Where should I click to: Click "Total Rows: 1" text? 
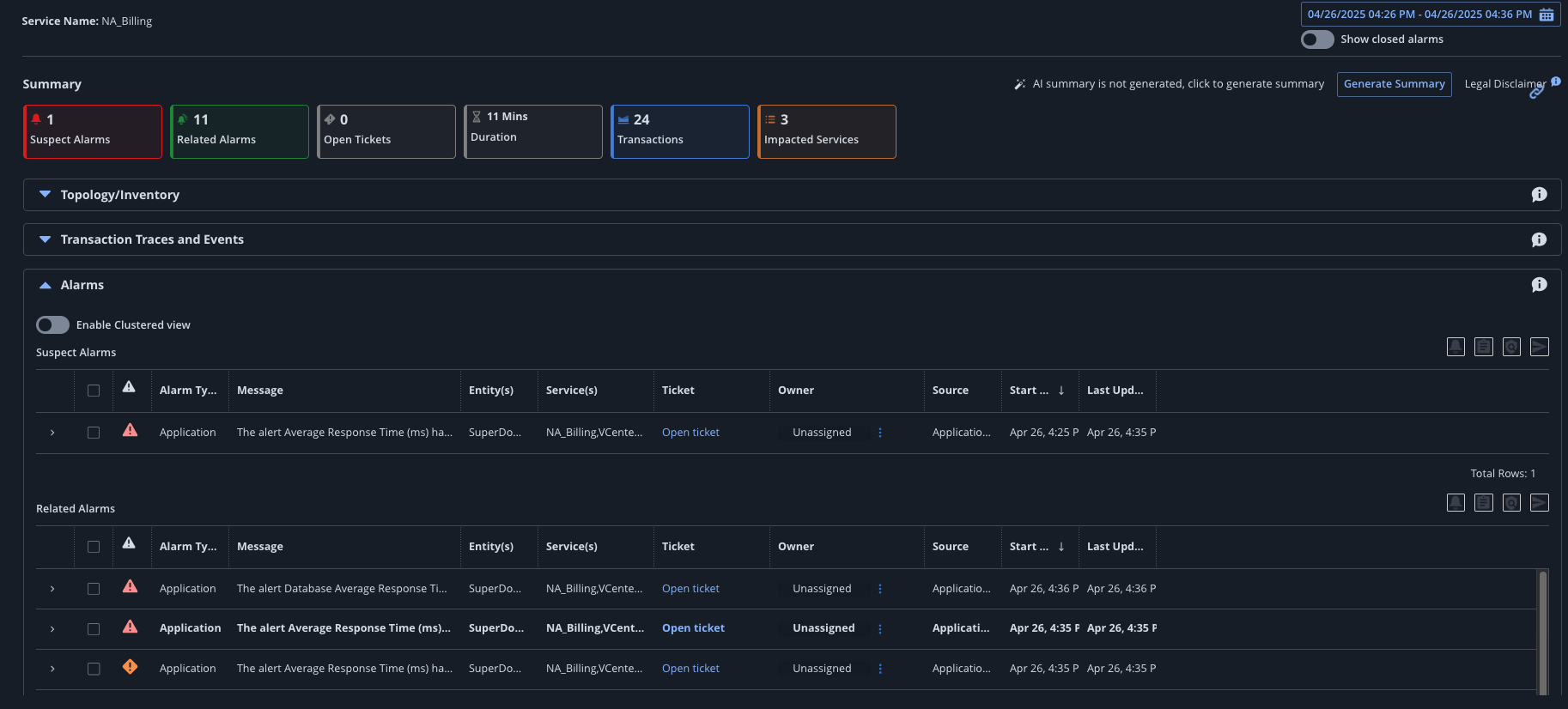[x=1503, y=474]
